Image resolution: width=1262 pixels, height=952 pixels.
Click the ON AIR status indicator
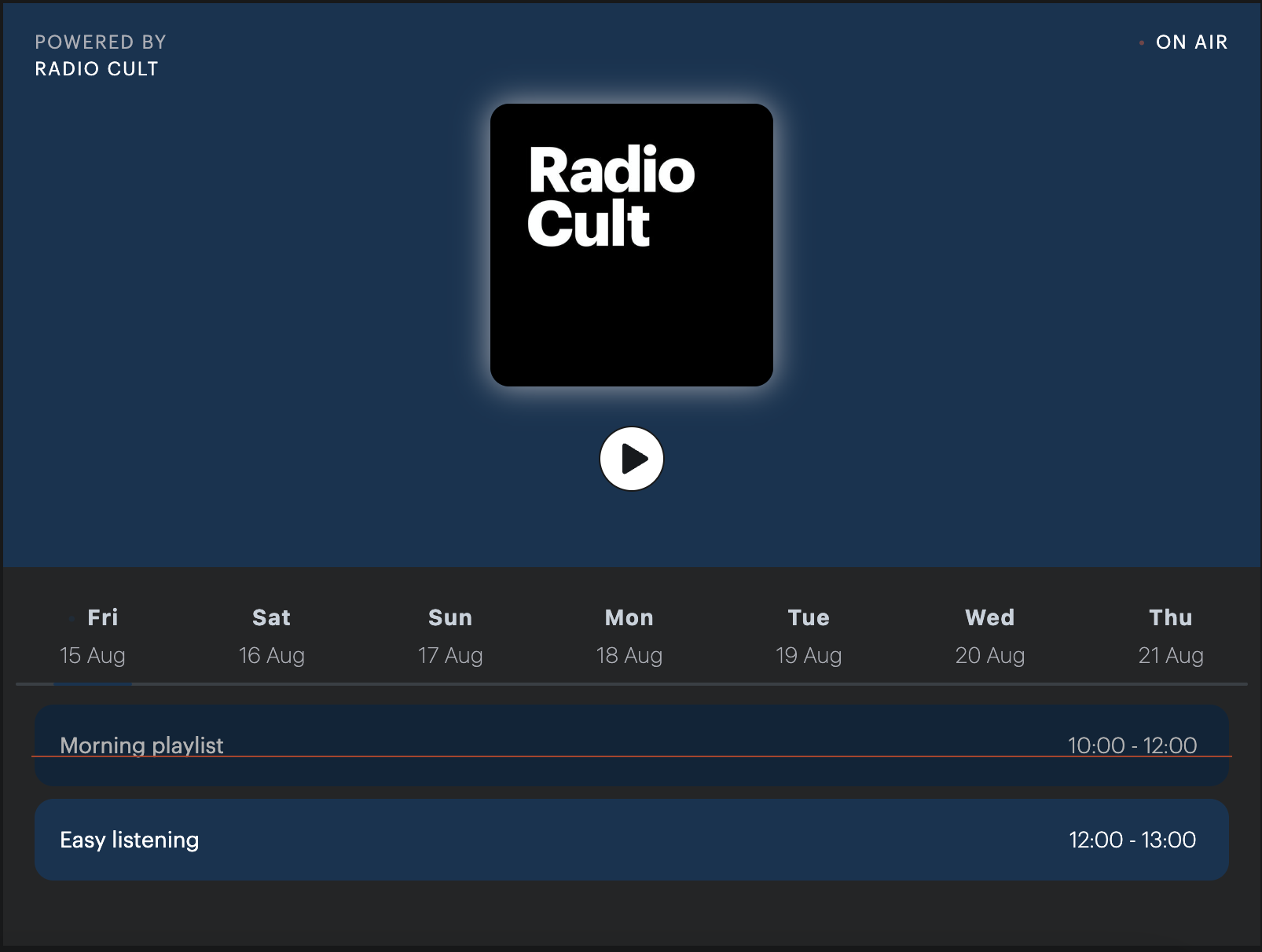click(x=1183, y=42)
